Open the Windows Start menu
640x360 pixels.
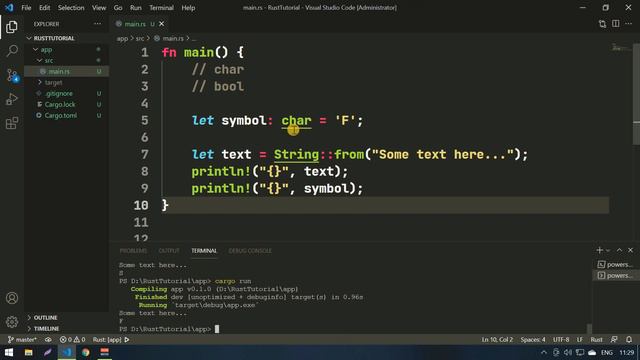coord(9,352)
